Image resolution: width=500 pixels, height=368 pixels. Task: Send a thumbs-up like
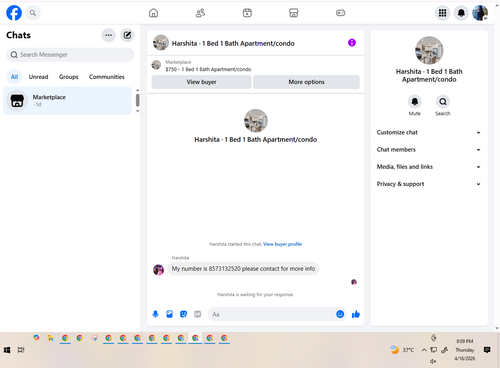pos(356,314)
